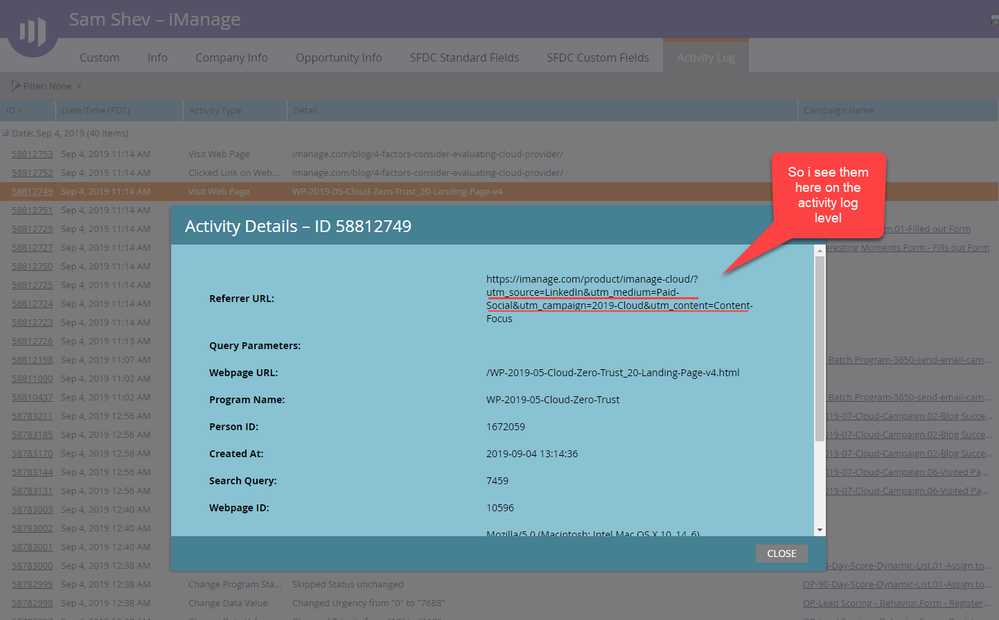Click the filter funnel icon

tap(15, 86)
